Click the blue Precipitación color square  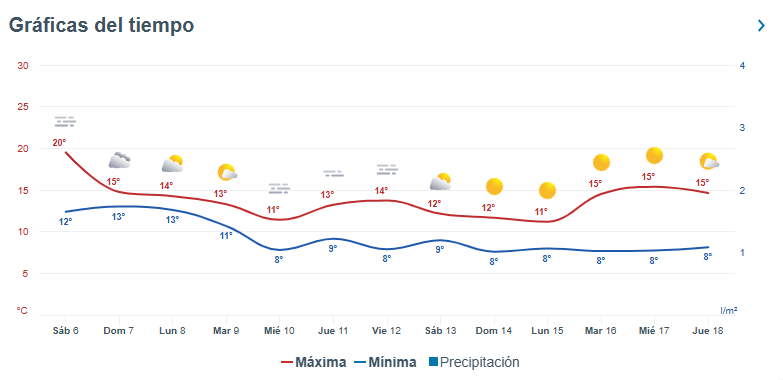tap(433, 362)
